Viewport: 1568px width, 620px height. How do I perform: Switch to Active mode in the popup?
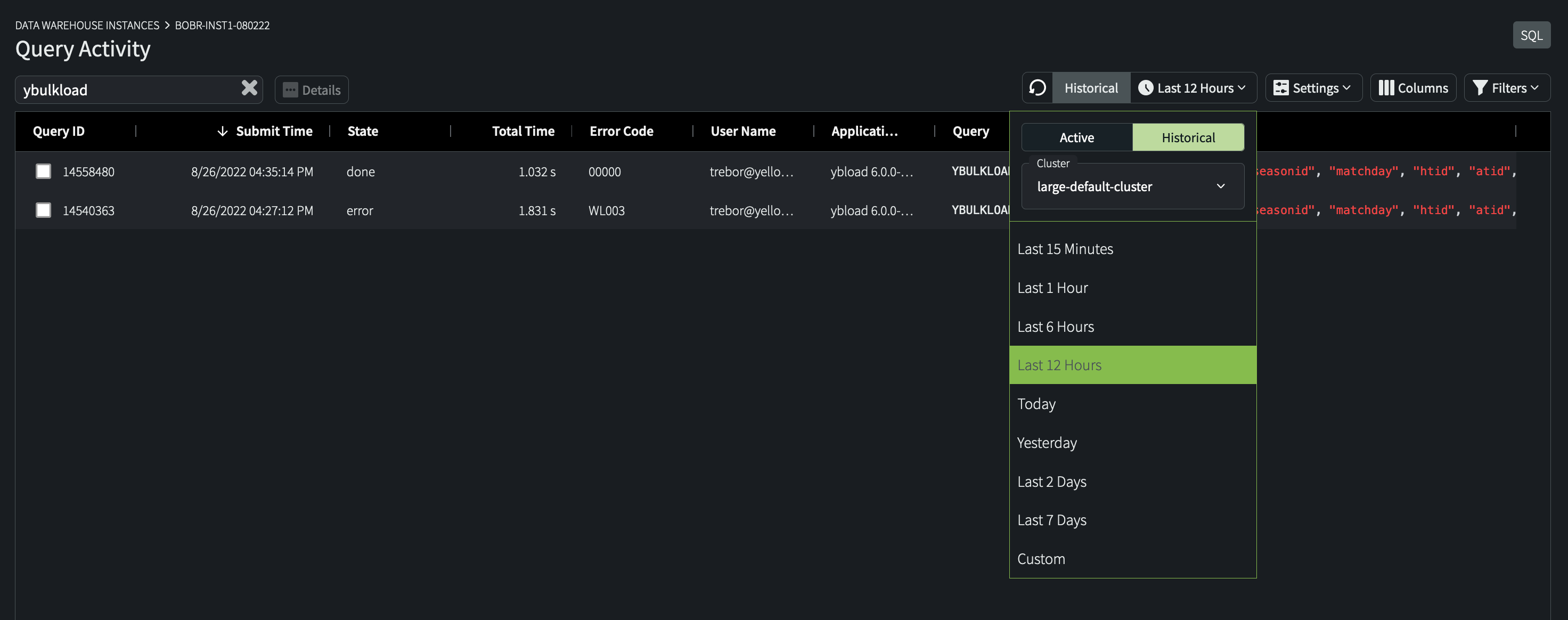[x=1076, y=137]
